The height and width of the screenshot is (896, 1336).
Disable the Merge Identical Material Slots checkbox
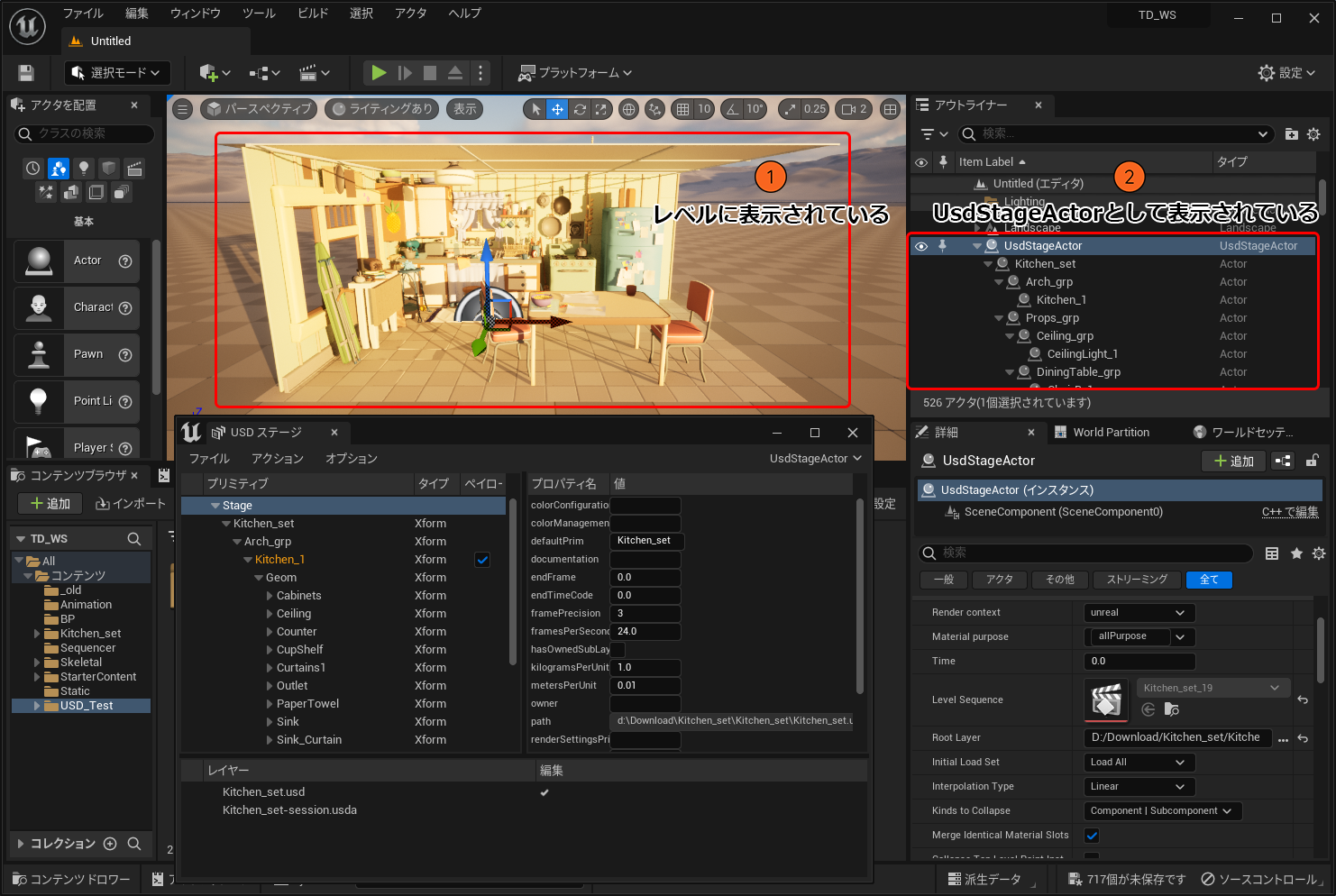point(1092,836)
